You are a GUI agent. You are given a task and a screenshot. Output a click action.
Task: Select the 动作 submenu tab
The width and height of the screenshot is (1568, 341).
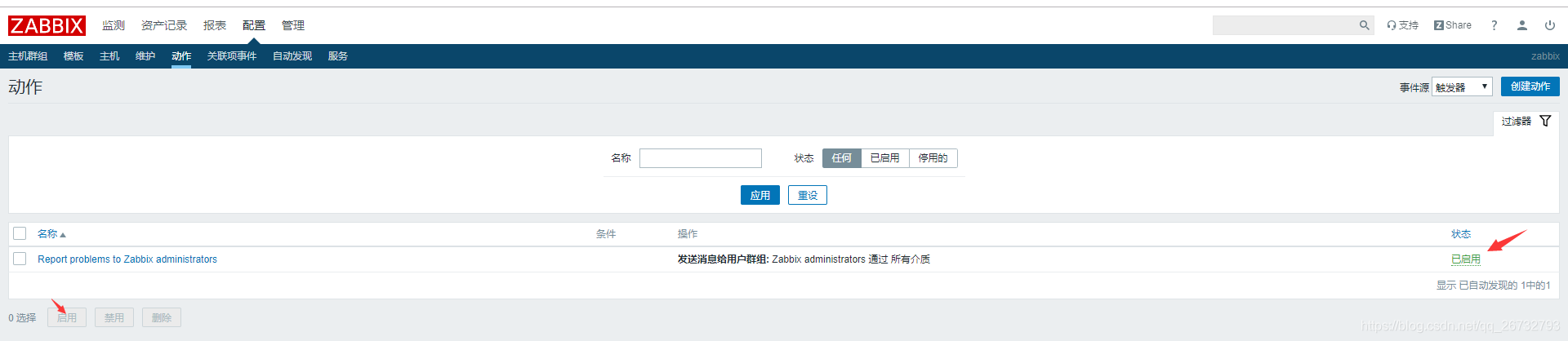point(181,56)
